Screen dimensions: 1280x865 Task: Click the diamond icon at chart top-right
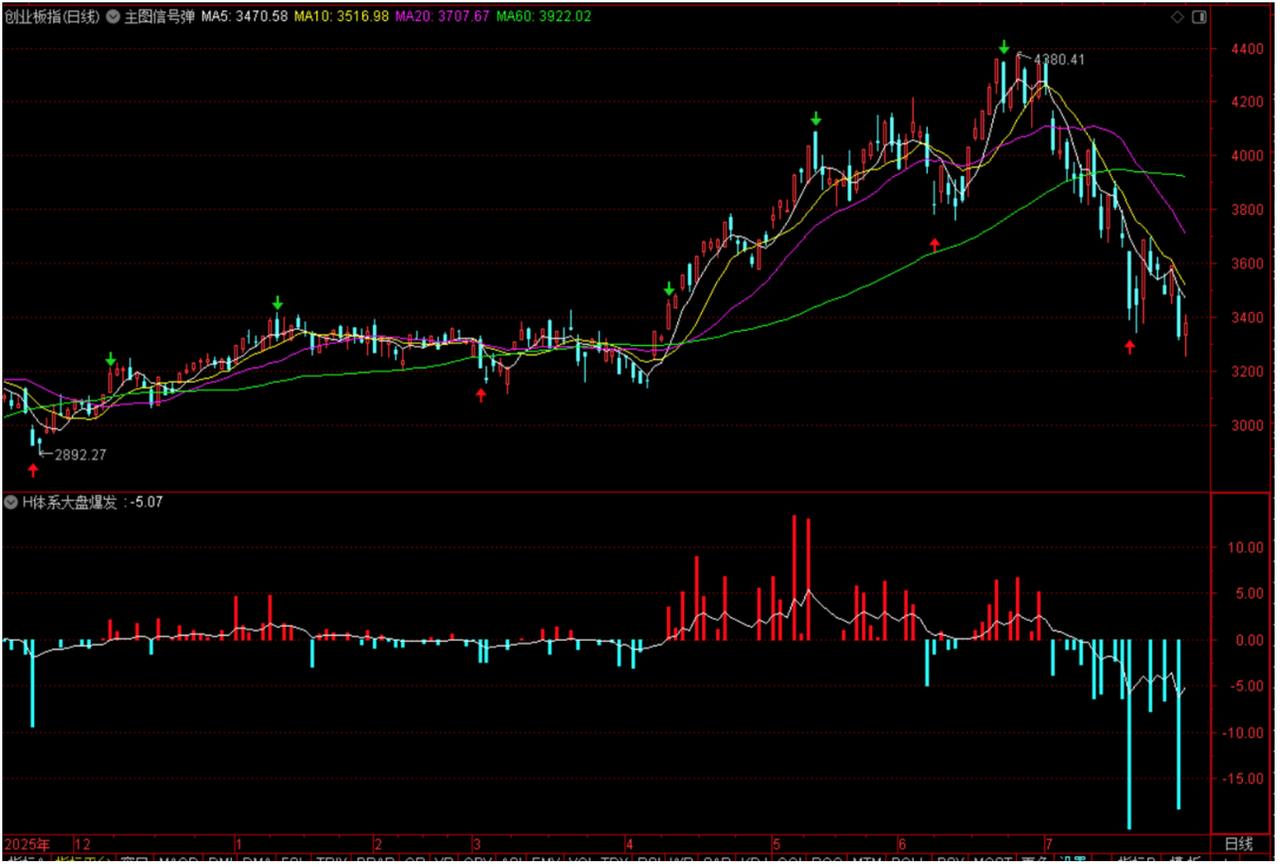[x=1177, y=17]
